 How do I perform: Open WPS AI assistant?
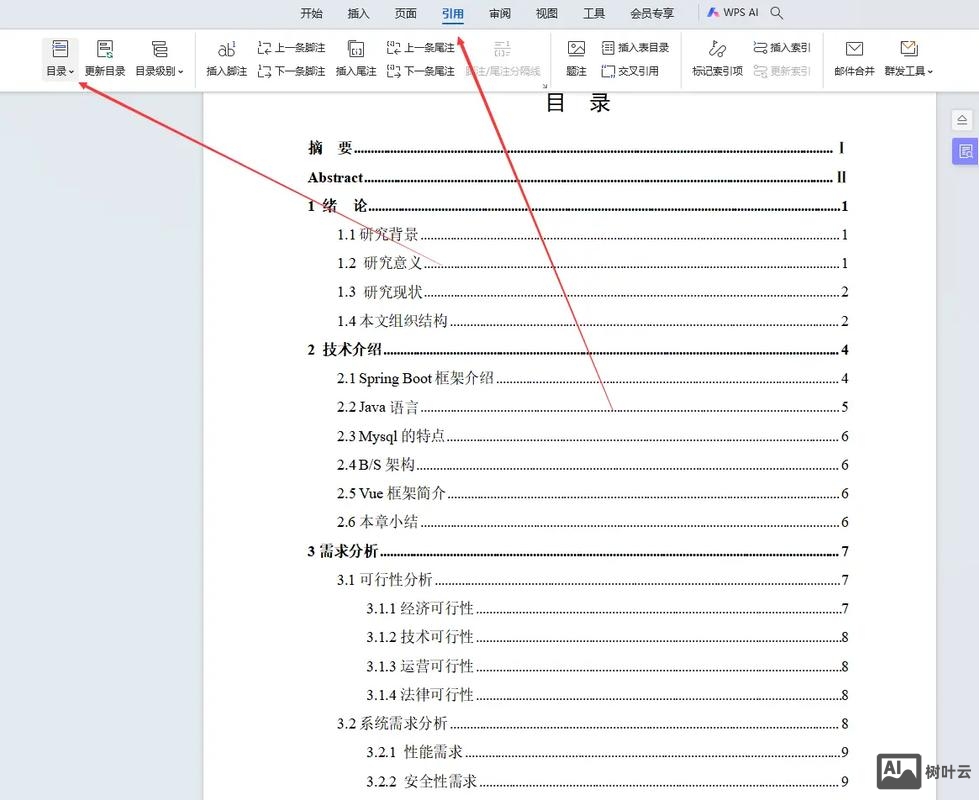733,13
